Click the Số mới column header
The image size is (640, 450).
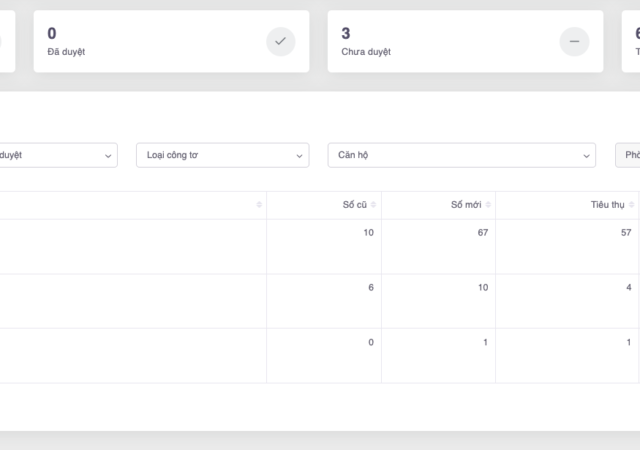466,205
